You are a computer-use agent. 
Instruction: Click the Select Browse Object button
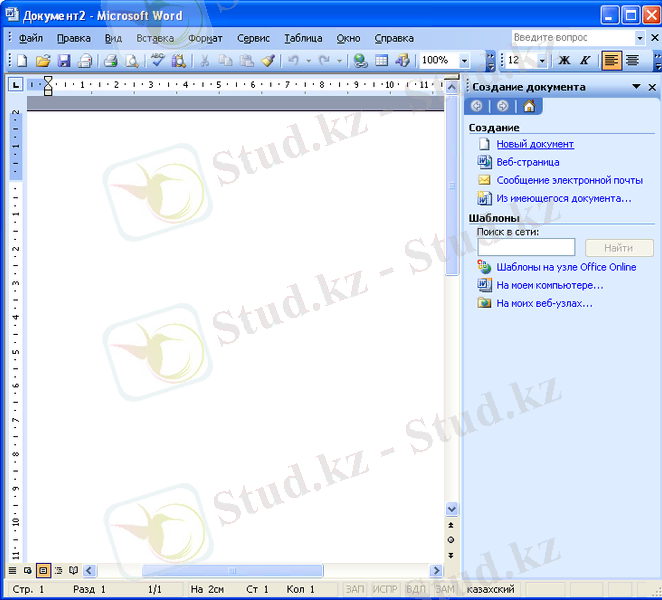pos(451,540)
